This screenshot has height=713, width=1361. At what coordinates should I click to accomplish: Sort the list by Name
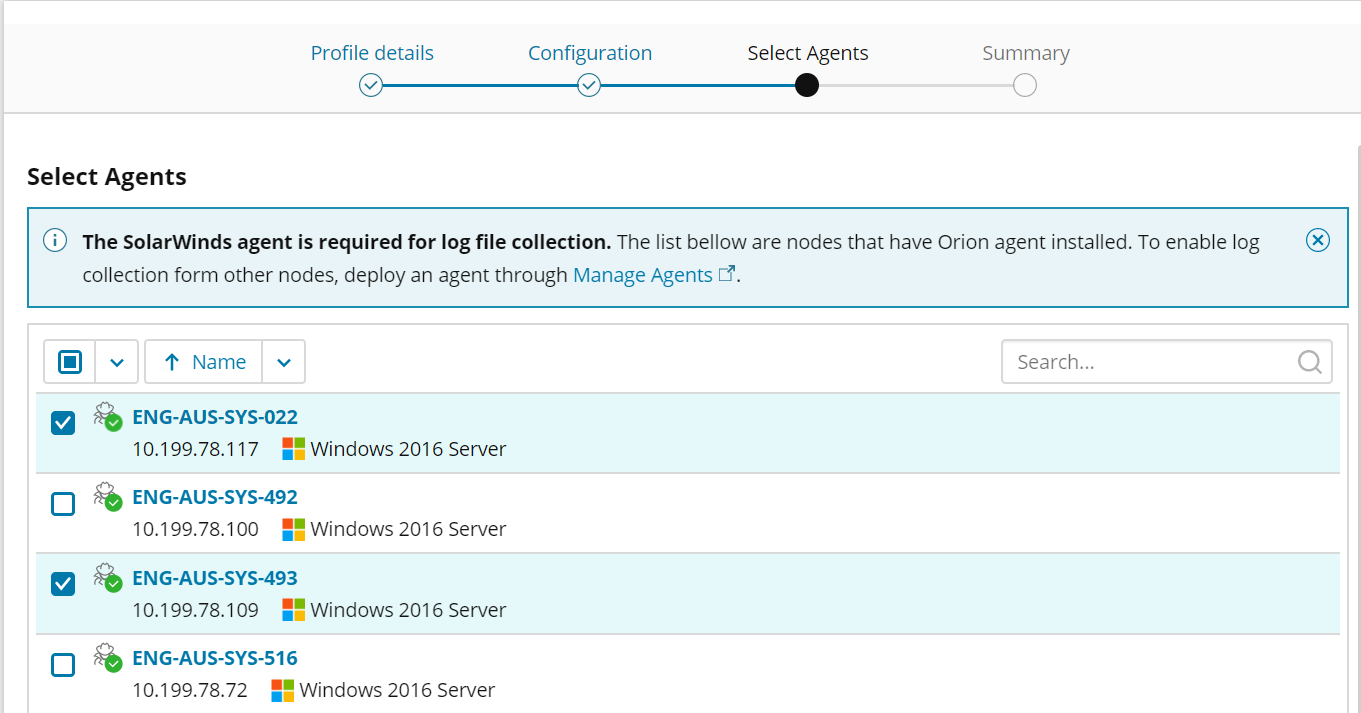[x=204, y=362]
